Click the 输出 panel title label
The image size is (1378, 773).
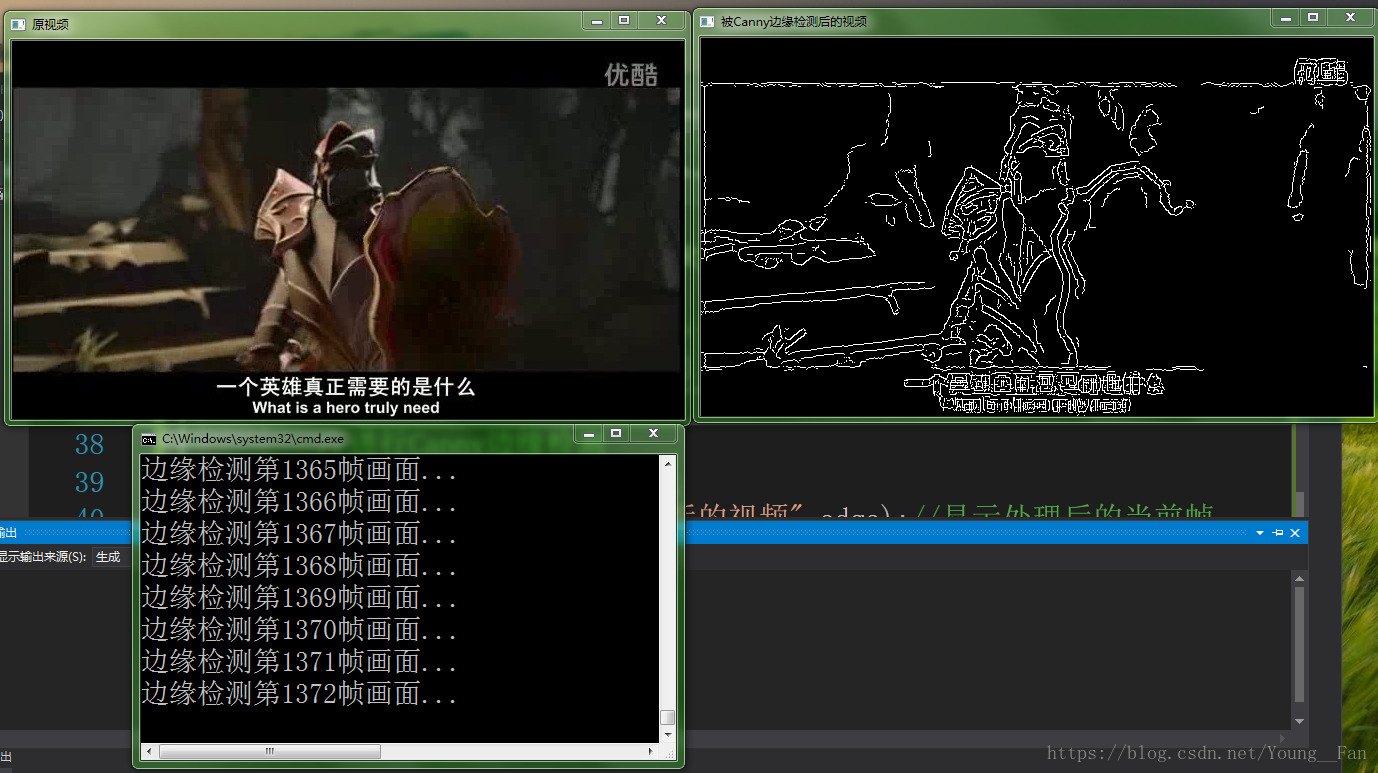(8, 533)
